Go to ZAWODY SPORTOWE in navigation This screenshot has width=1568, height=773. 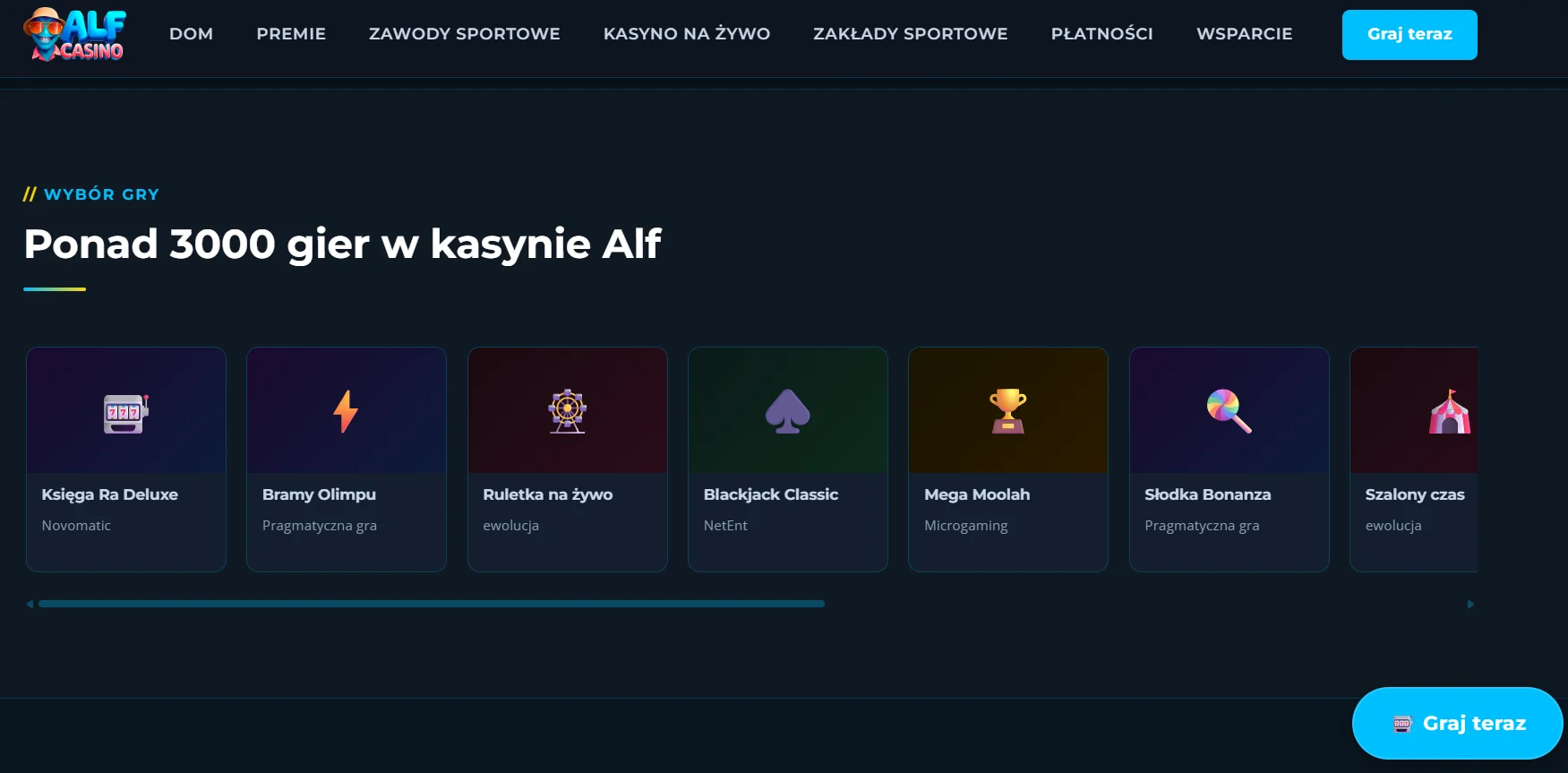(x=465, y=34)
